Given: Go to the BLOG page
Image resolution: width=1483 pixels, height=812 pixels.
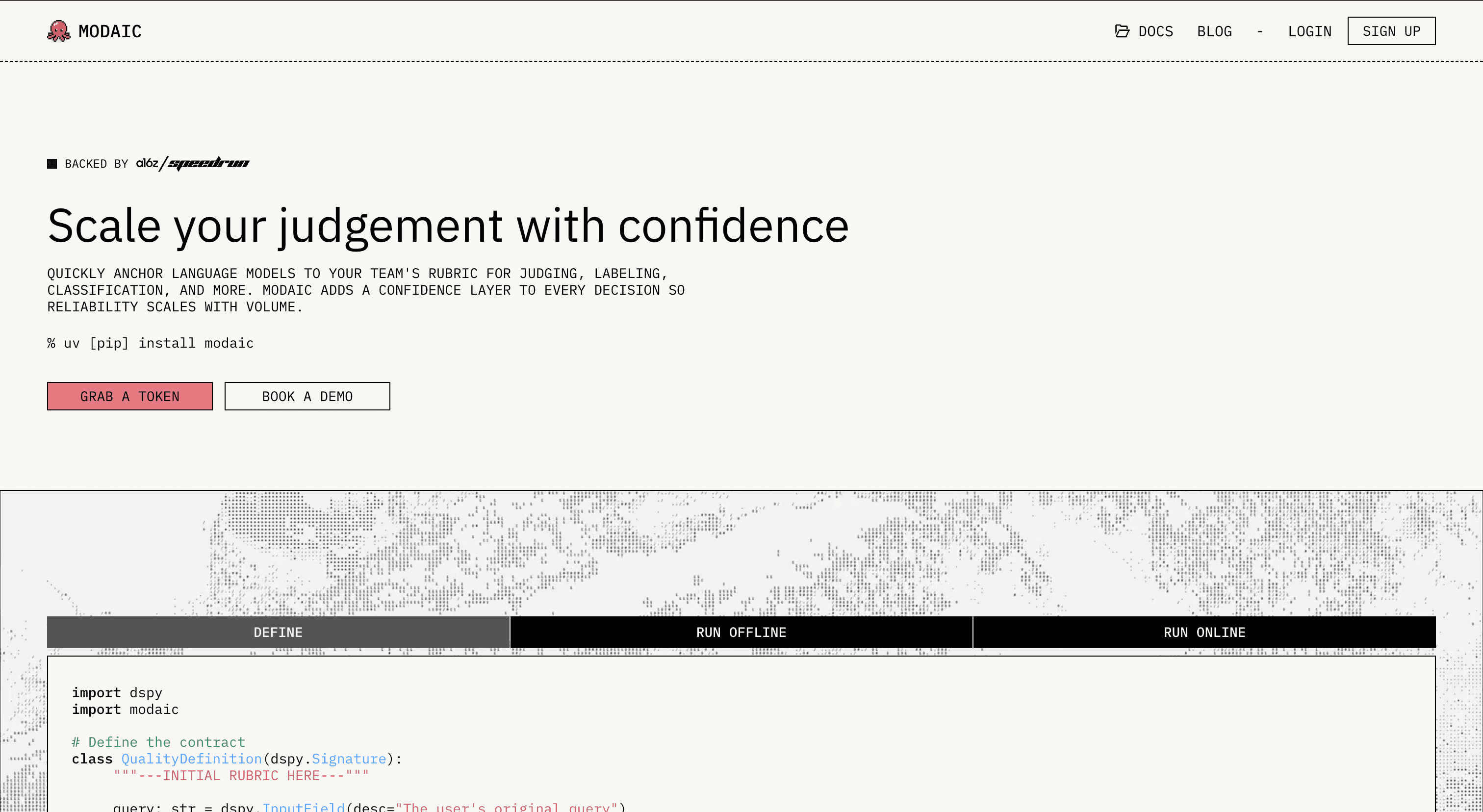Looking at the screenshot, I should 1214,31.
